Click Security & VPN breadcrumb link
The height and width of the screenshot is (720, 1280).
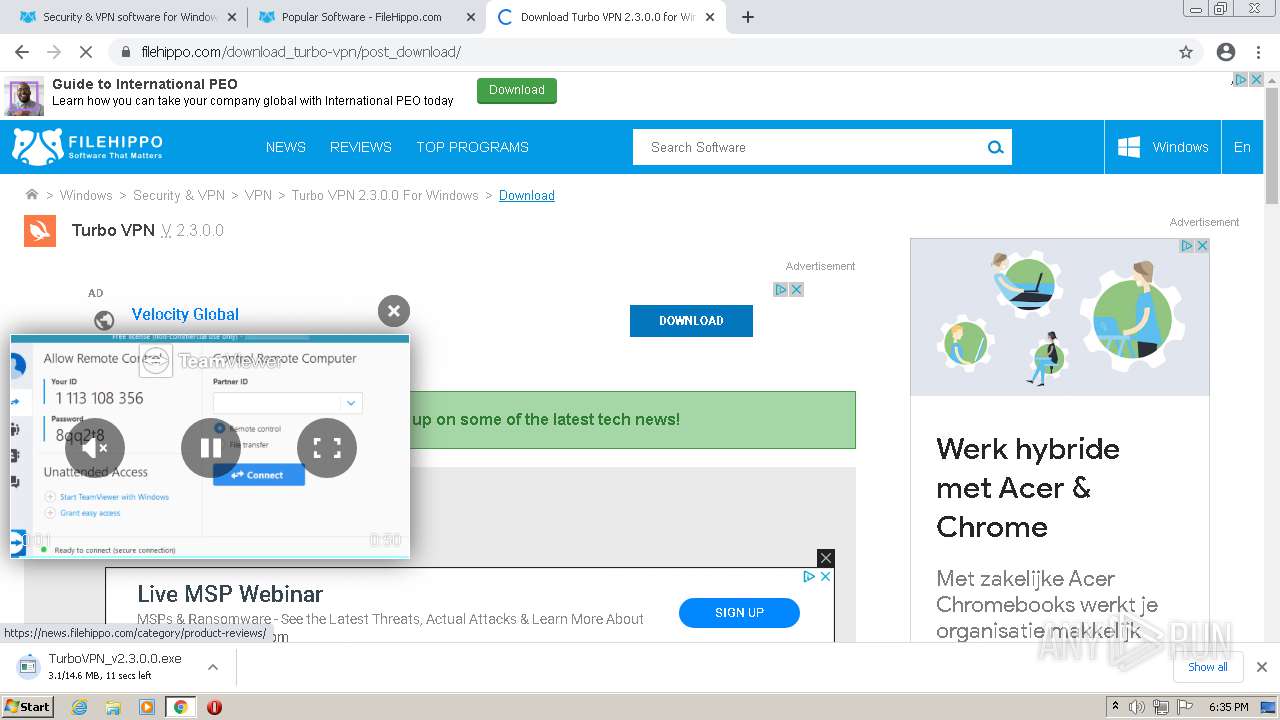[x=179, y=195]
